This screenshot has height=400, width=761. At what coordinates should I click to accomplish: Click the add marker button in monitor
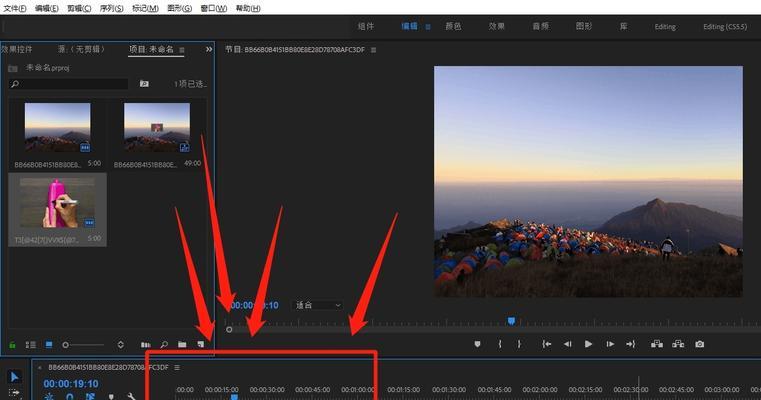tap(478, 344)
